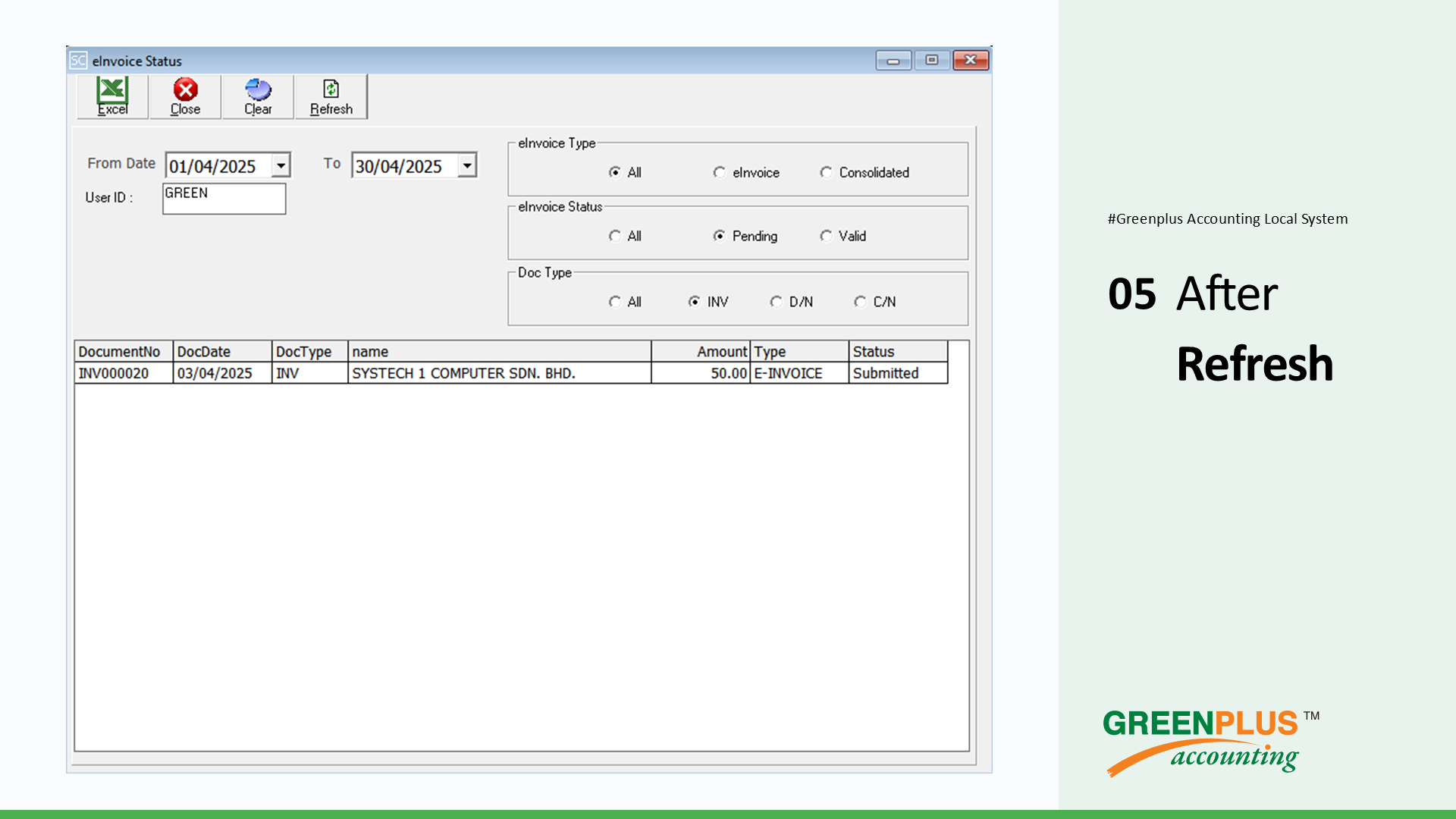Viewport: 1456px width, 819px height.
Task: Click the E-INVOICE type cell
Action: tap(800, 373)
